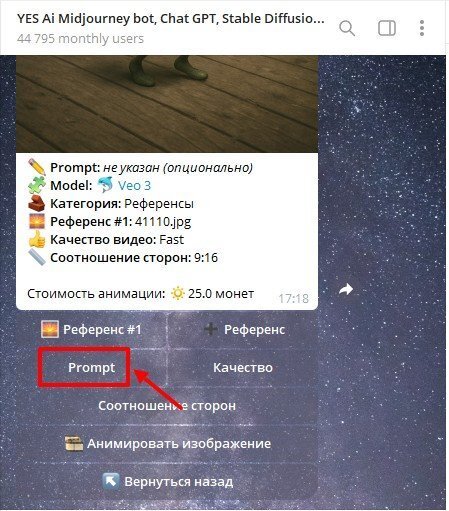Open the wooden floor image preview
Screen dimensions: 449x511
click(167, 104)
